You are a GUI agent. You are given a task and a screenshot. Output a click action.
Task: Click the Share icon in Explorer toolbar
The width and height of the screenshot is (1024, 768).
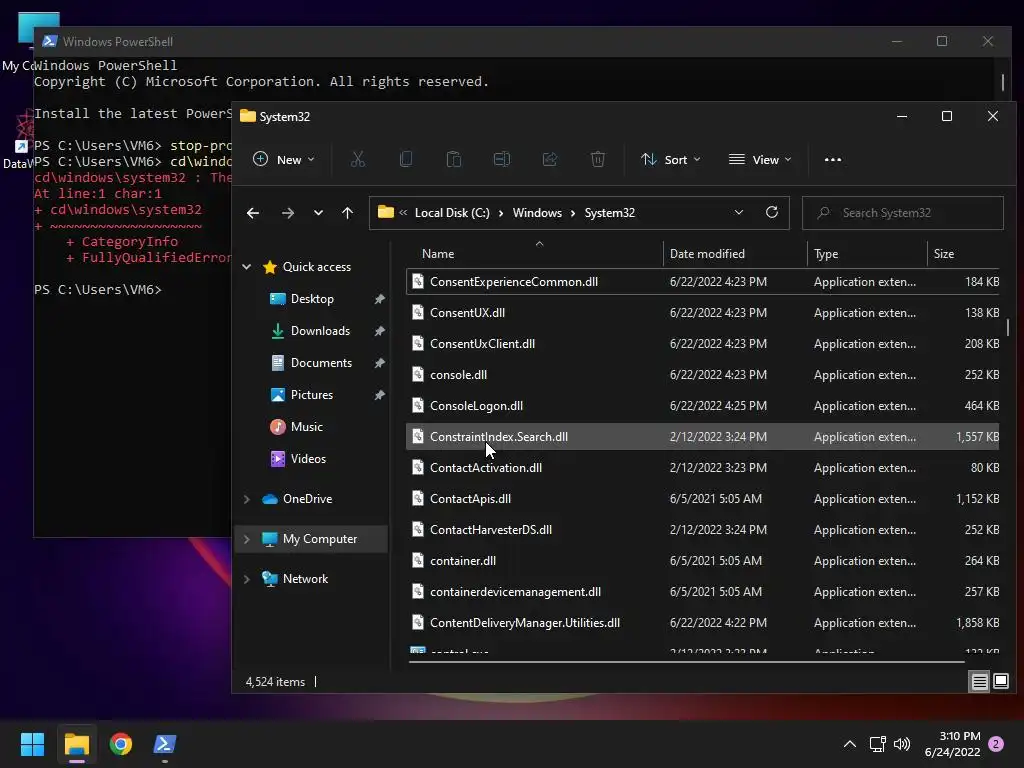(x=550, y=159)
